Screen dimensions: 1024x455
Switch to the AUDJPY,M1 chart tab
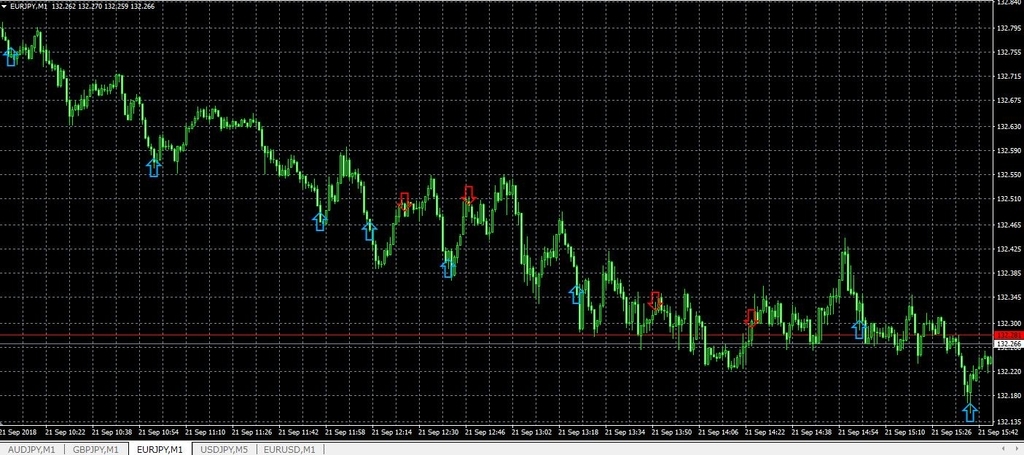click(x=33, y=450)
